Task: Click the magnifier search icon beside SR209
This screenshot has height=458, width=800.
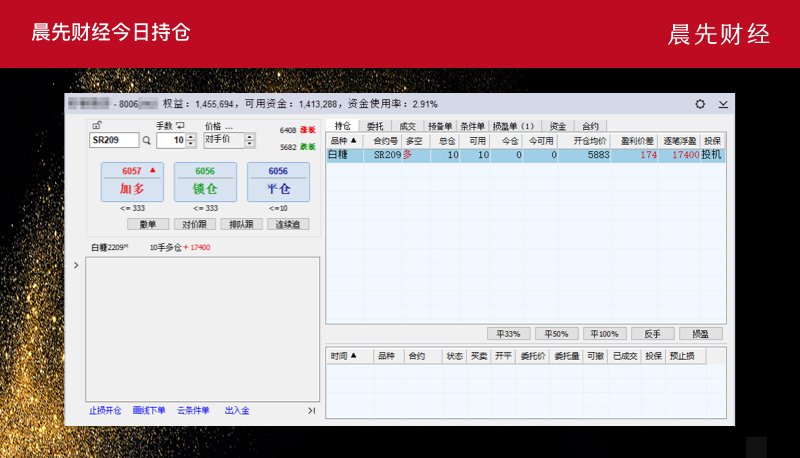Action: [146, 141]
